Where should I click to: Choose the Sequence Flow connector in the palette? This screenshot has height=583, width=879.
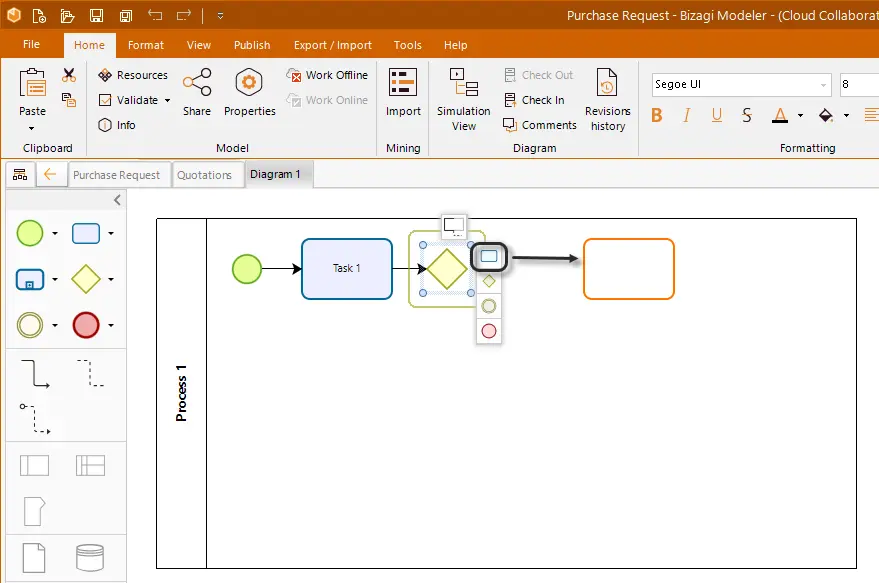35,374
